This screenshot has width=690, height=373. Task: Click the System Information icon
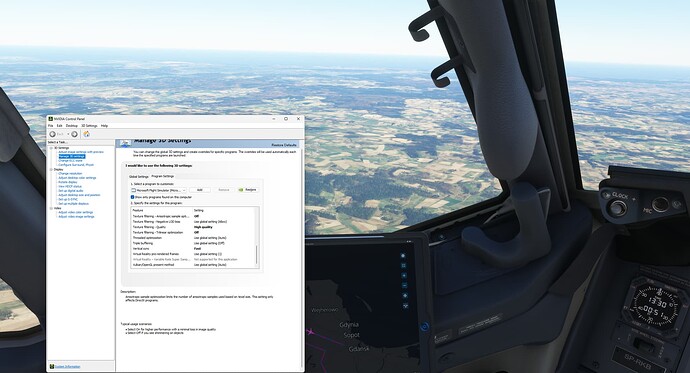[51, 366]
